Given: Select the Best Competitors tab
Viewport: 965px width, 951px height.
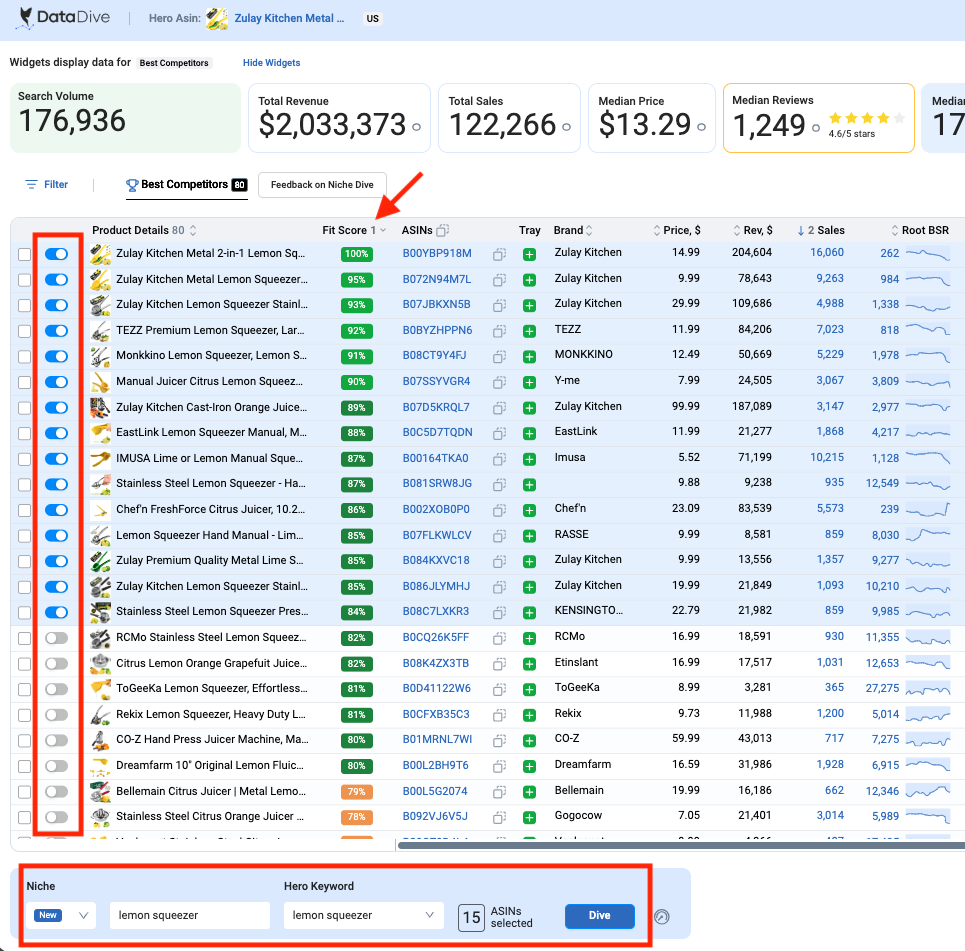Looking at the screenshot, I should point(186,185).
